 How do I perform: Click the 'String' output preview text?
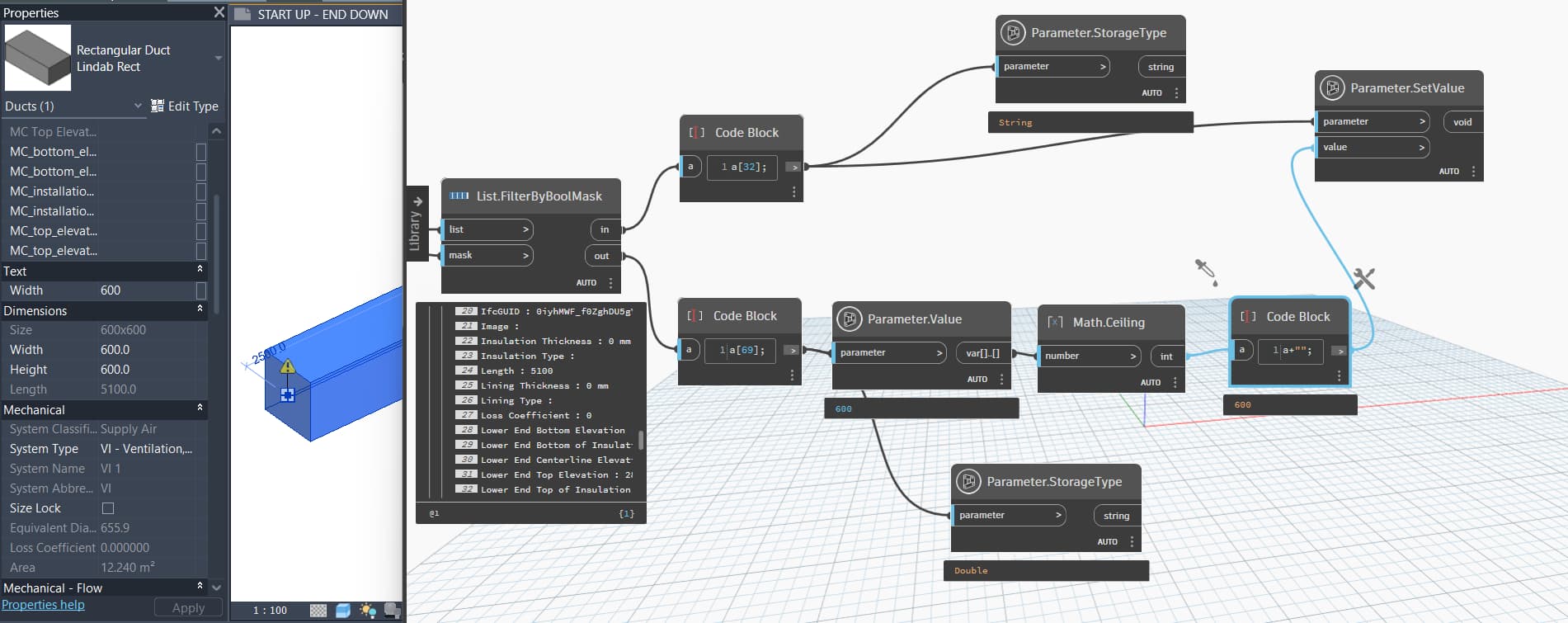pyautogui.click(x=1015, y=123)
